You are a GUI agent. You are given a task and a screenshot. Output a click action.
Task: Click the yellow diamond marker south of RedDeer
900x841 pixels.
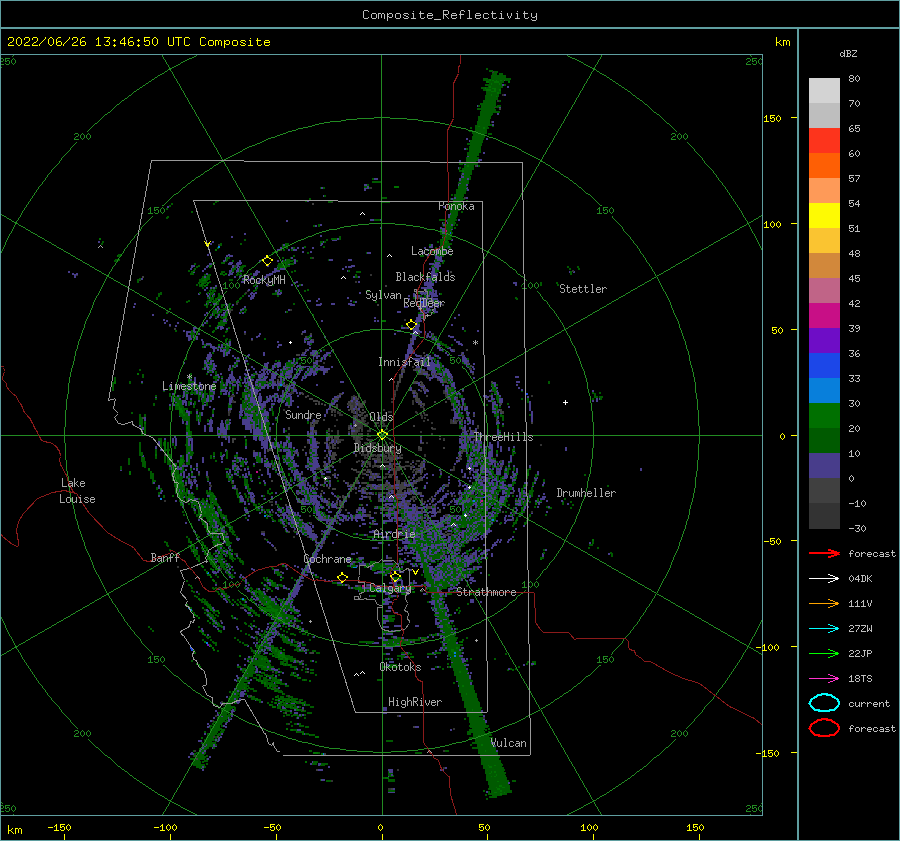coord(411,325)
